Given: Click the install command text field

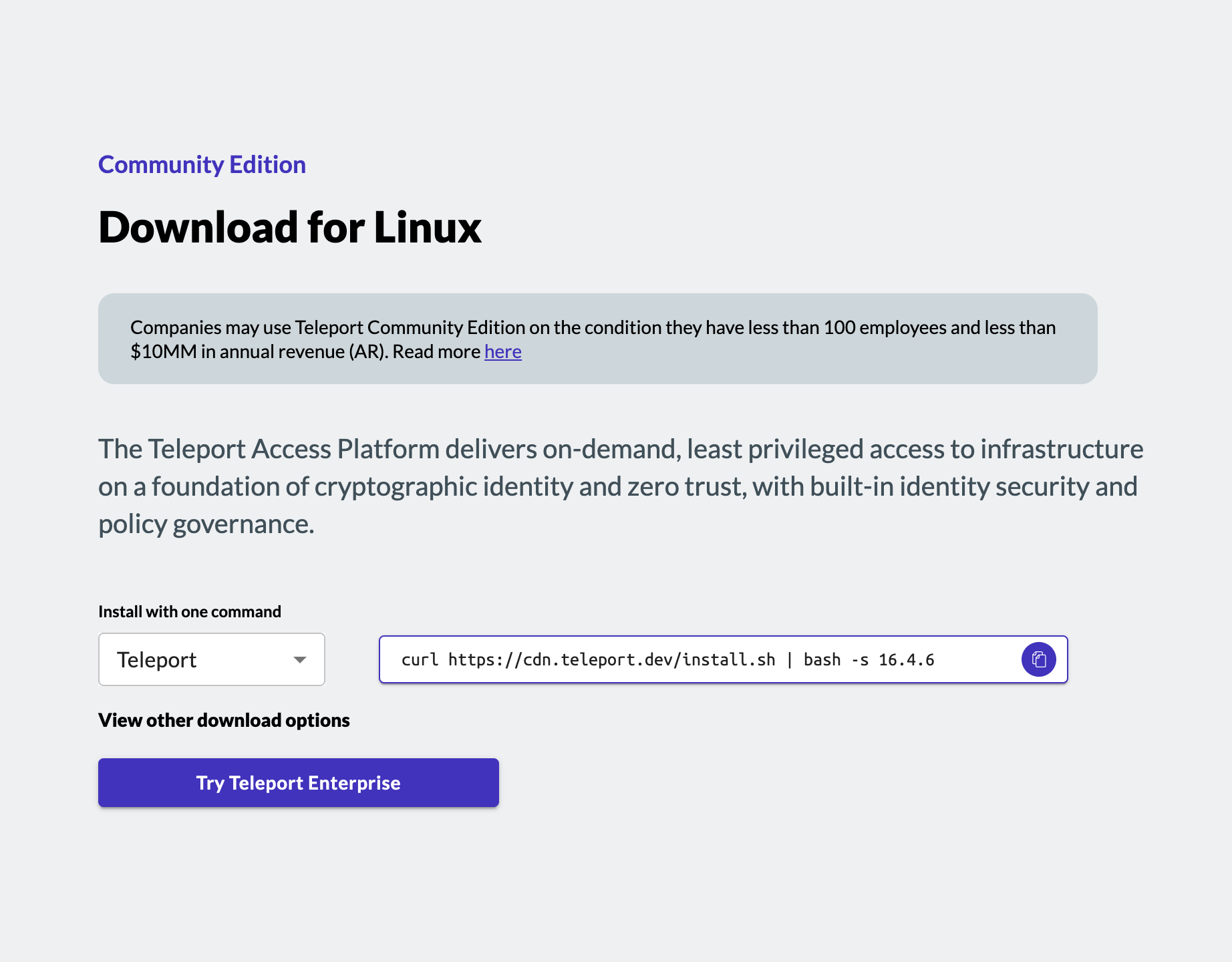Looking at the screenshot, I should 723,659.
